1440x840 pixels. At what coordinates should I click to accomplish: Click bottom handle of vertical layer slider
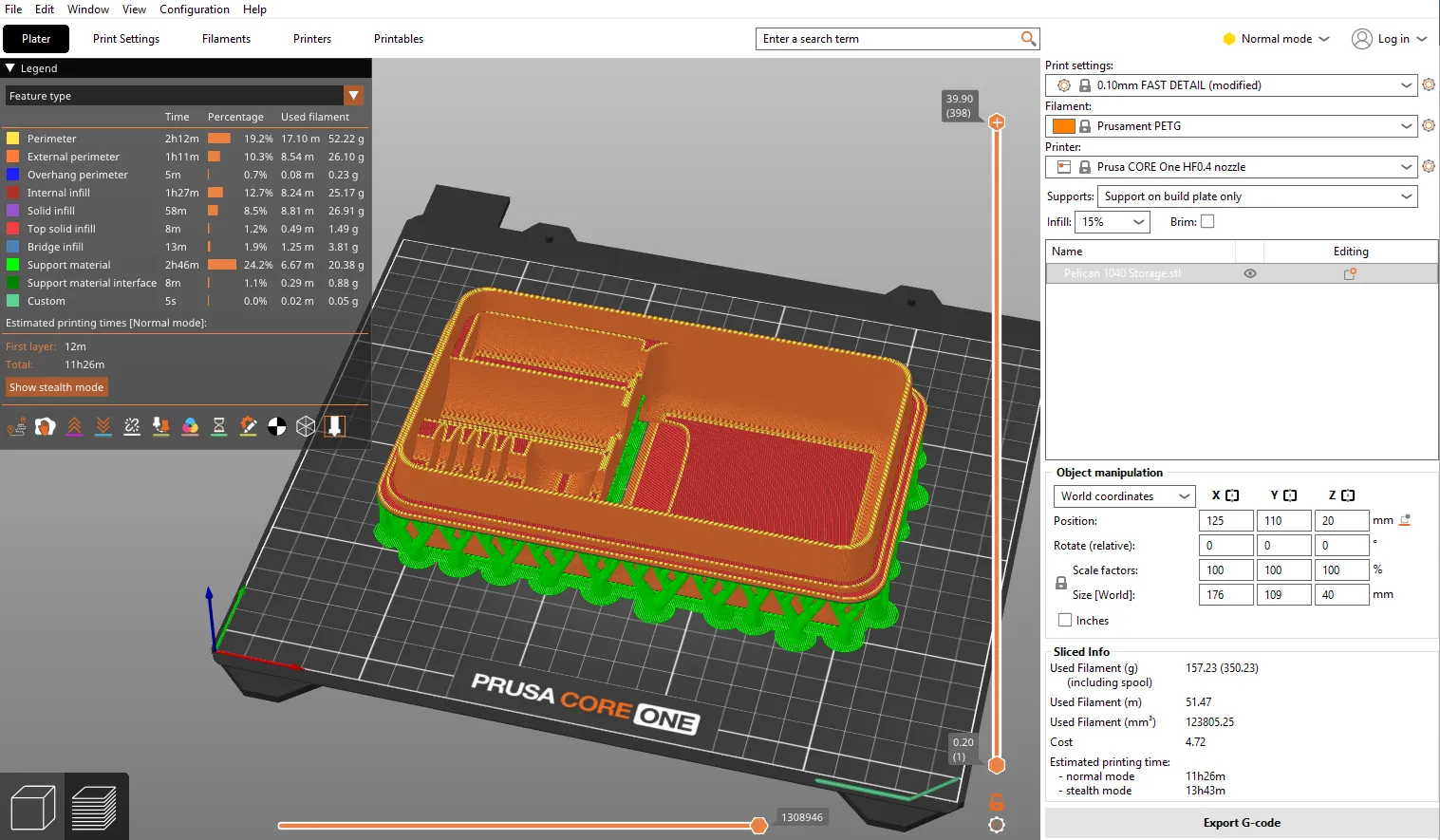(x=997, y=765)
